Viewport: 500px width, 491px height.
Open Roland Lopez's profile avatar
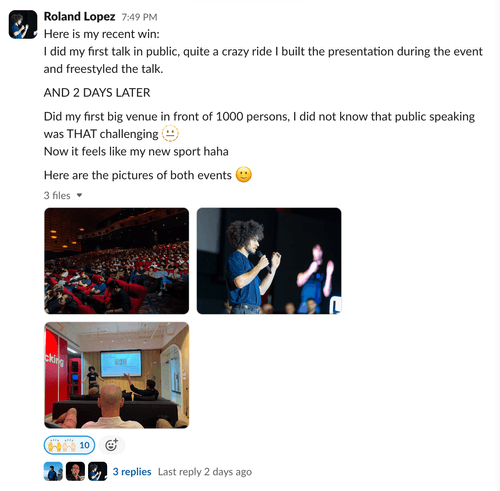(23, 24)
